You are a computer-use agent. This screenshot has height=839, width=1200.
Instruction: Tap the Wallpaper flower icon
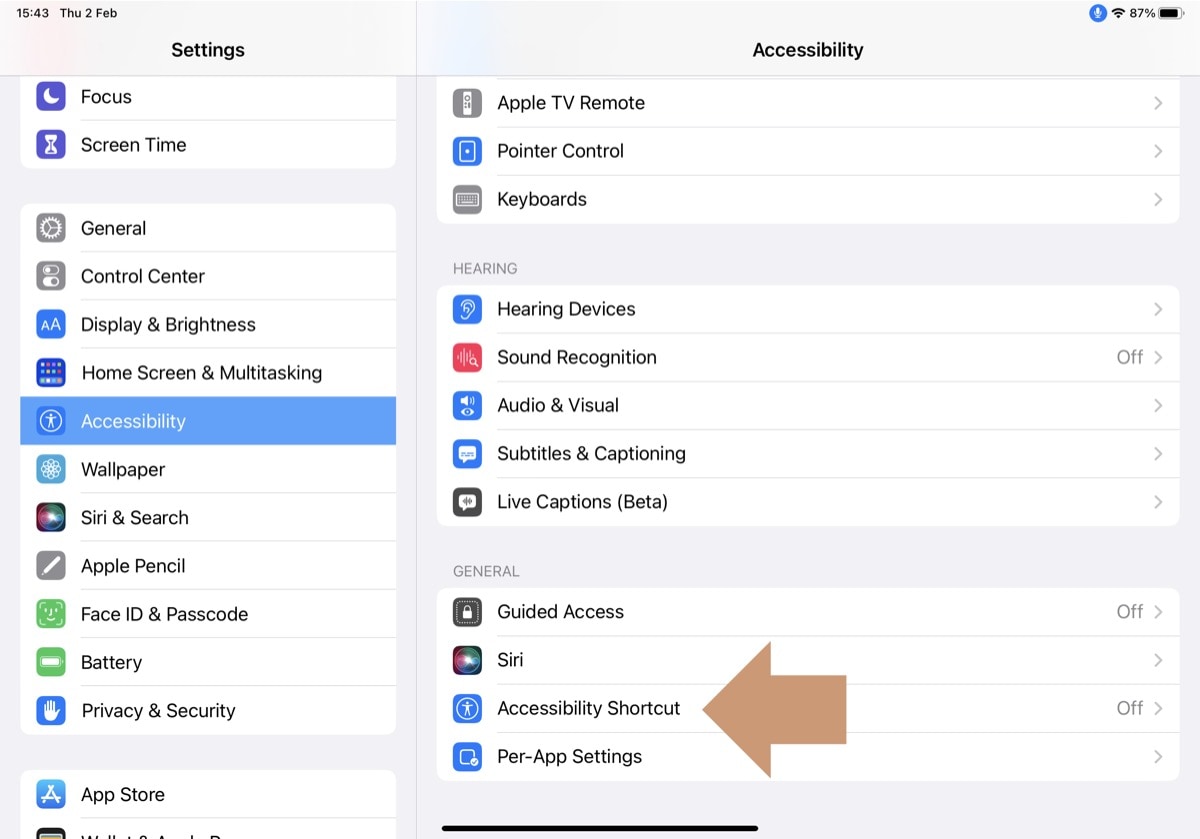coord(51,469)
